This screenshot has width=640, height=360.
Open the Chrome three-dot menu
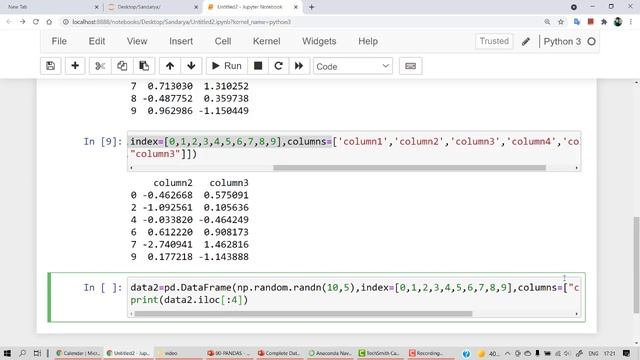point(631,22)
